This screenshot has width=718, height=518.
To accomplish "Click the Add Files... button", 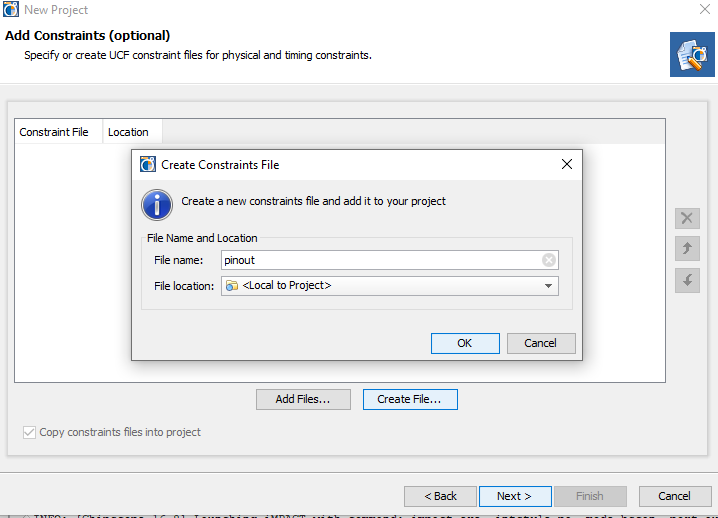I will coord(303,399).
